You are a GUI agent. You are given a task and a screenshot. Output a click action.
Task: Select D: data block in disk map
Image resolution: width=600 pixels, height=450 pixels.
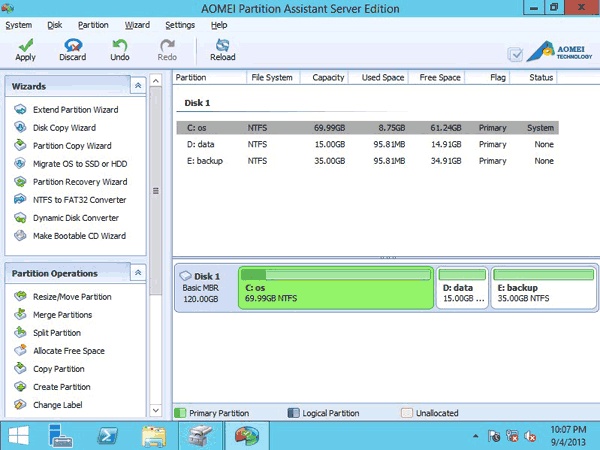pos(462,287)
